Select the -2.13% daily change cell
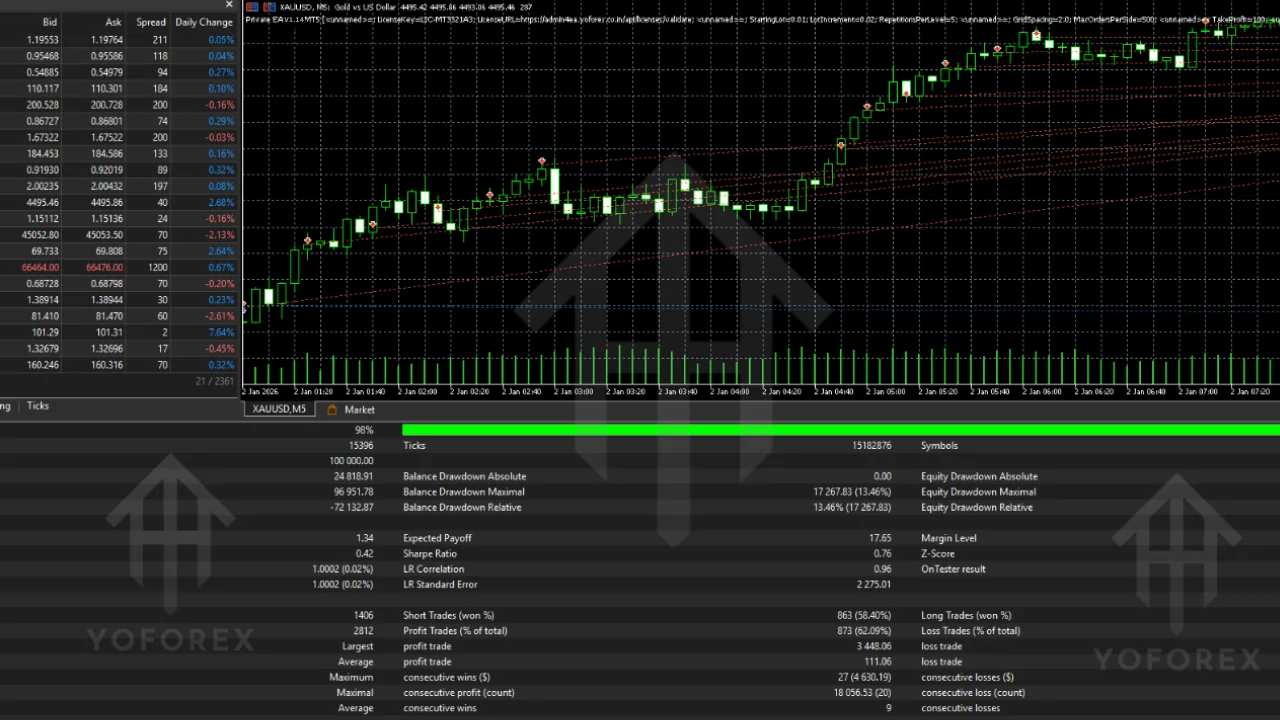 click(x=220, y=235)
